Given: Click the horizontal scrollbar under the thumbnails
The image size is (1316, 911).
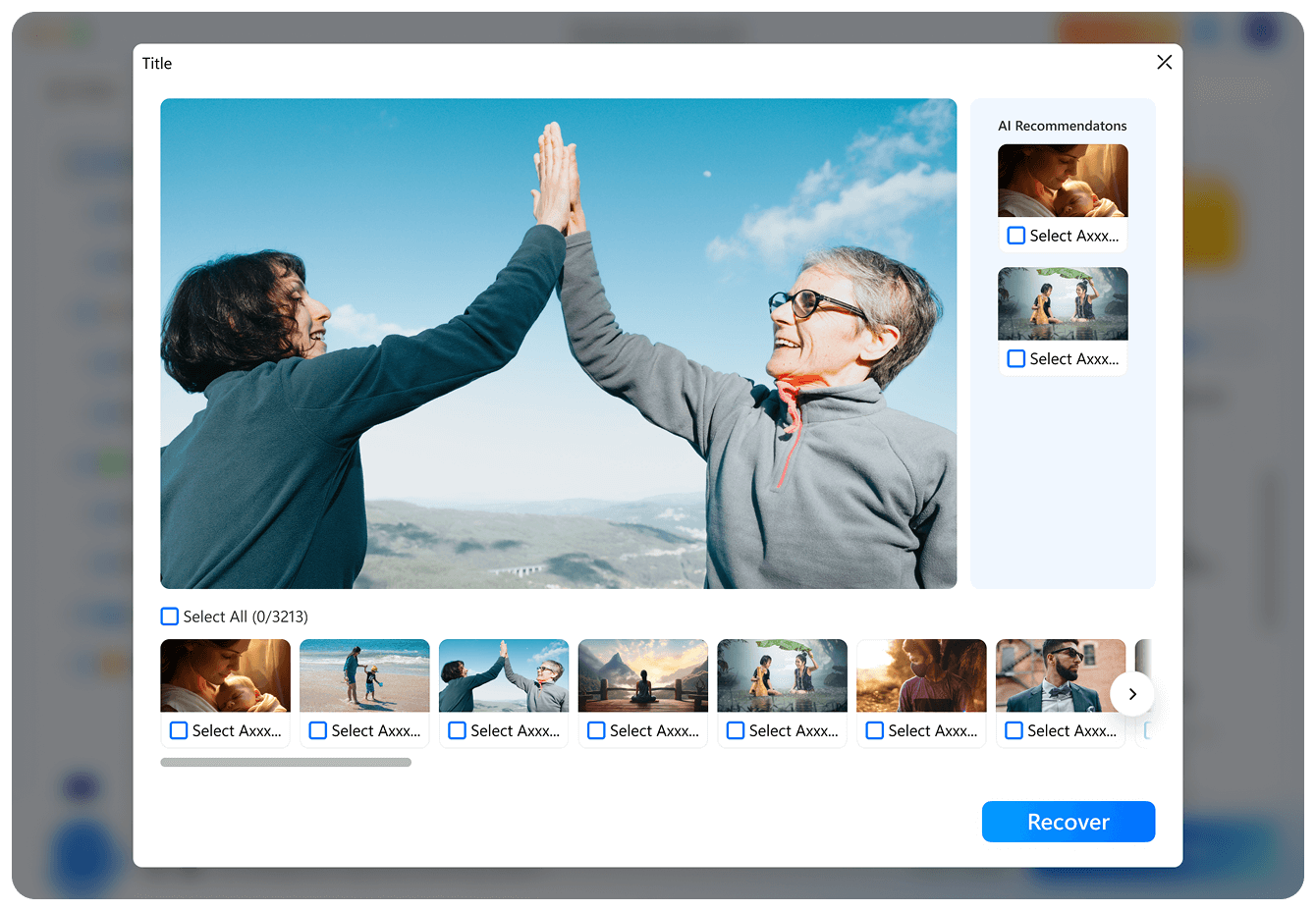Looking at the screenshot, I should point(286,762).
